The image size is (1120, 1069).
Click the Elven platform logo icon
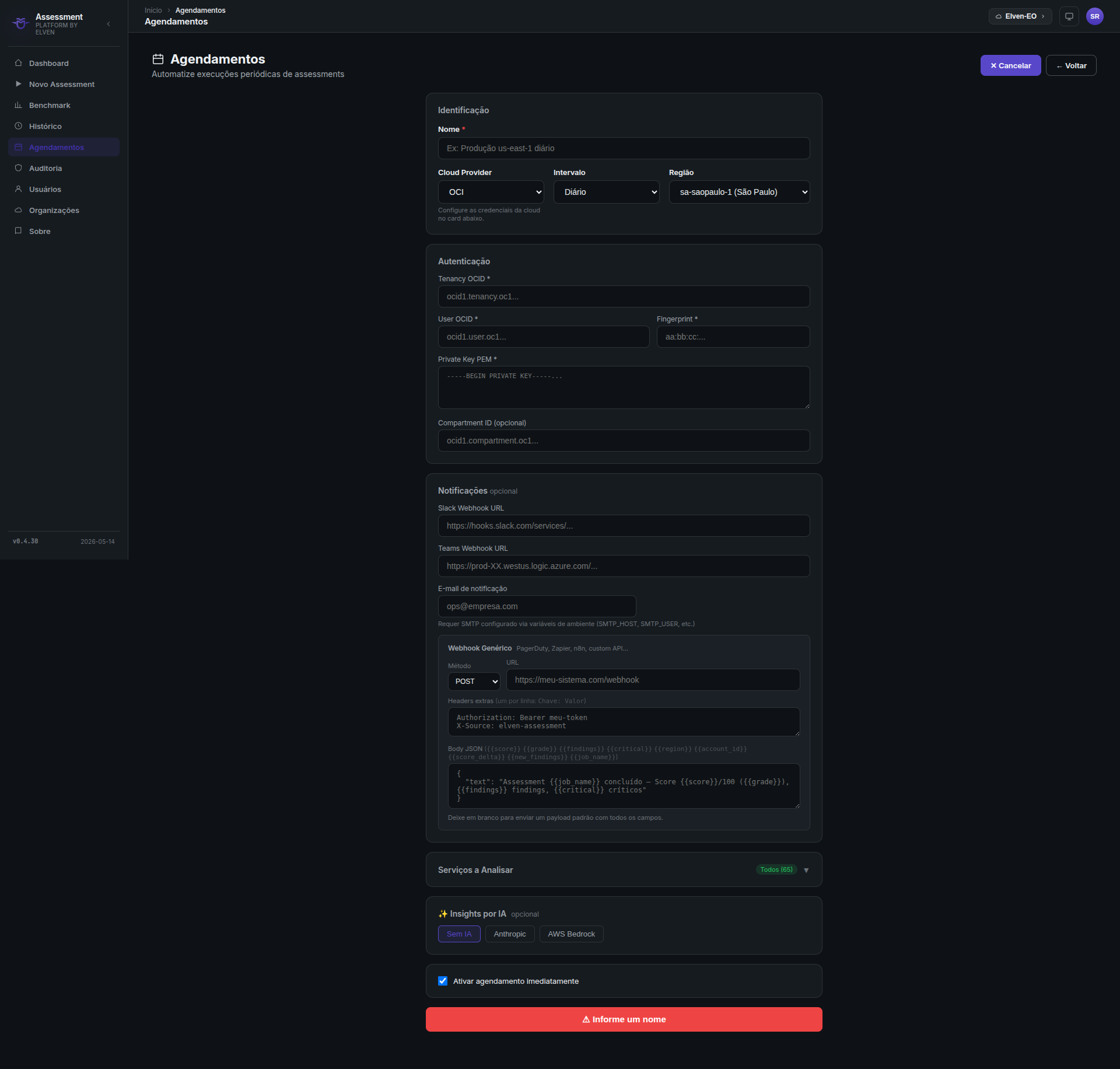click(x=20, y=23)
